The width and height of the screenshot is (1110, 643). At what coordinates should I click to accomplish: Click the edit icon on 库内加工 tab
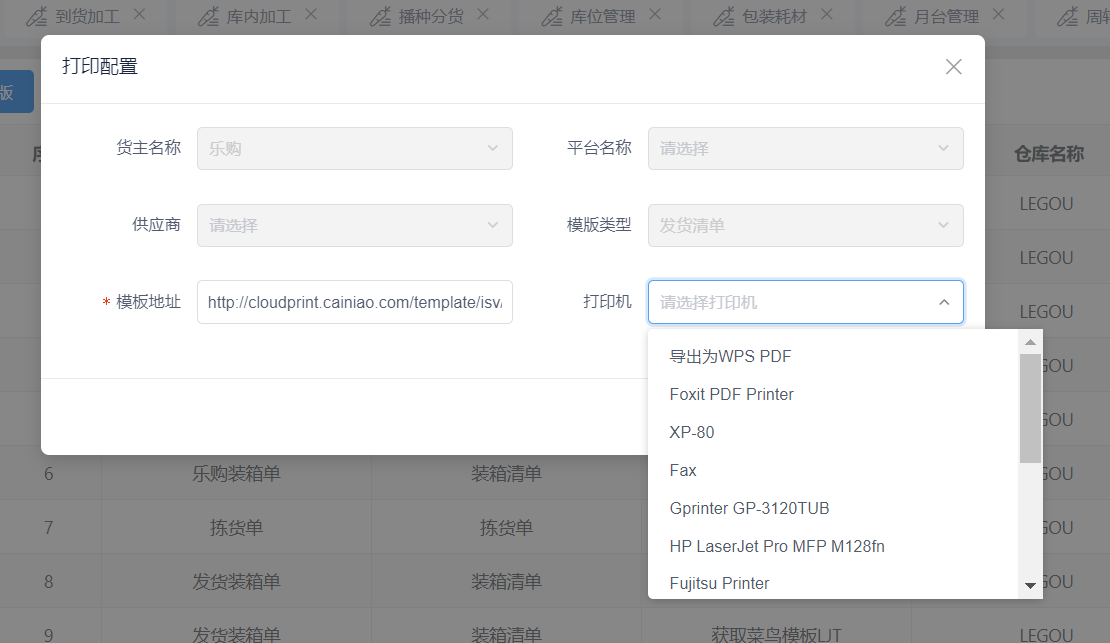(208, 16)
